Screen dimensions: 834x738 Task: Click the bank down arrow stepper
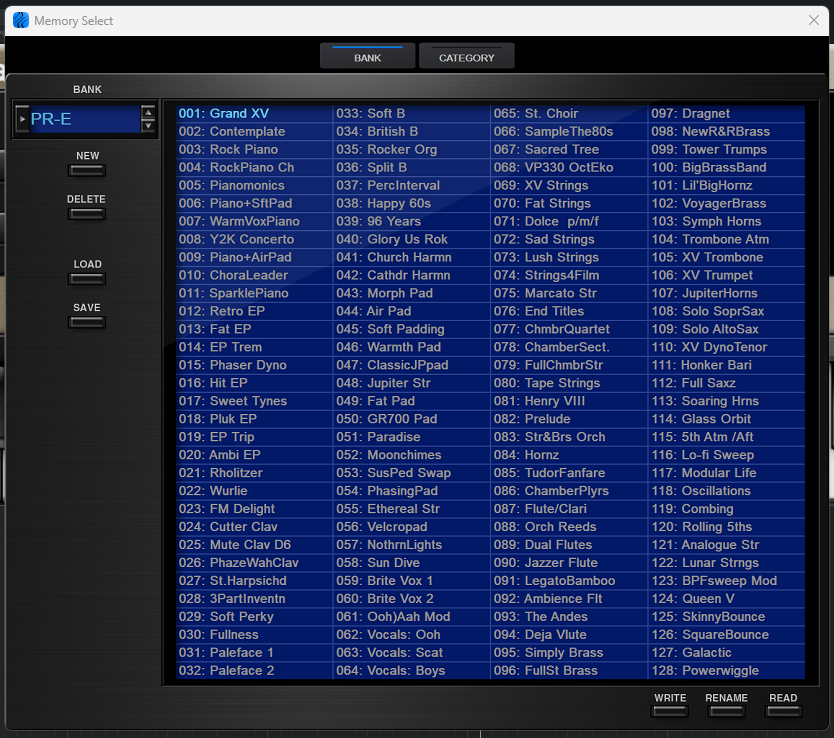point(148,126)
